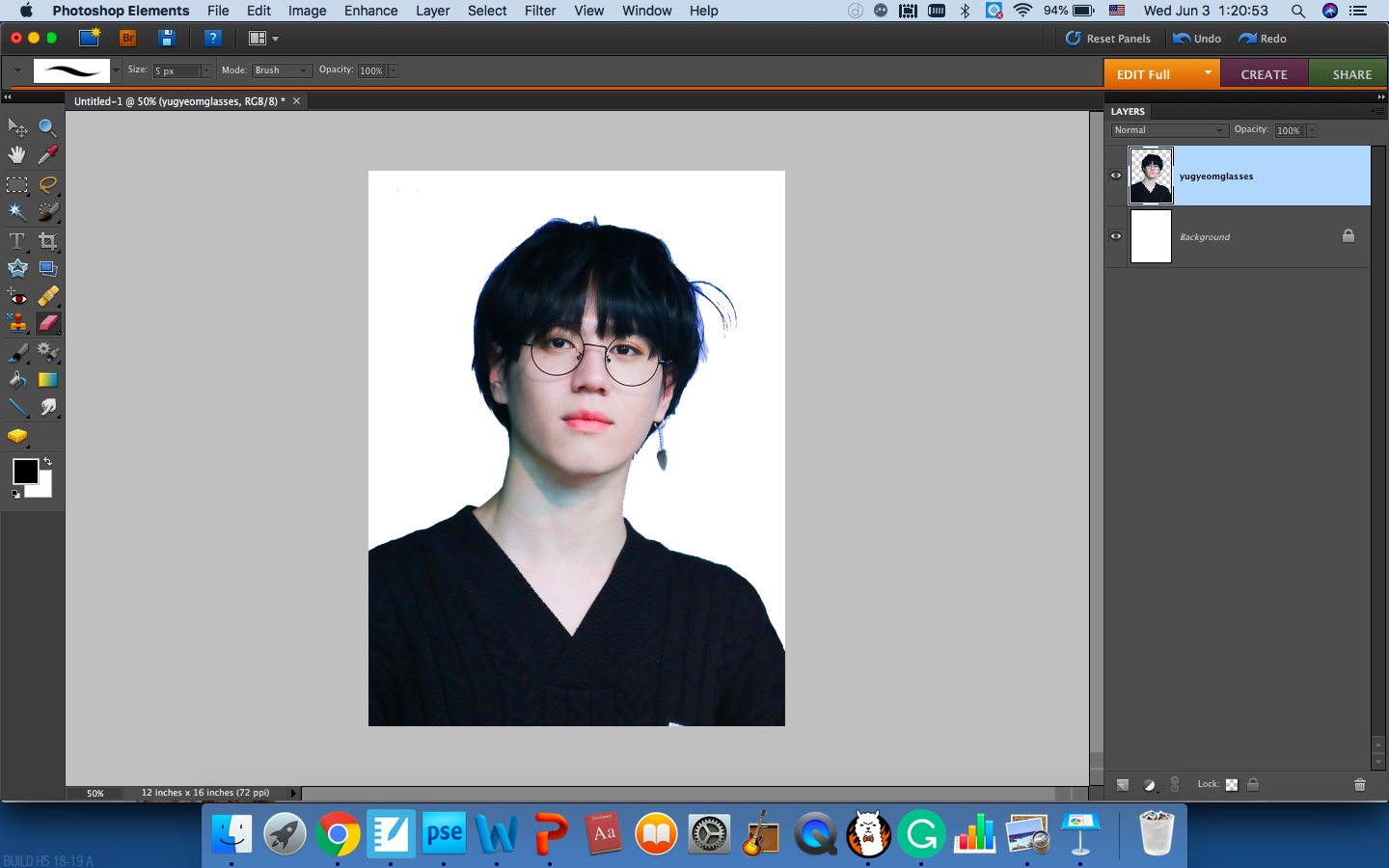This screenshot has height=868, width=1389.
Task: Choose the Lasso tool
Action: 47,184
